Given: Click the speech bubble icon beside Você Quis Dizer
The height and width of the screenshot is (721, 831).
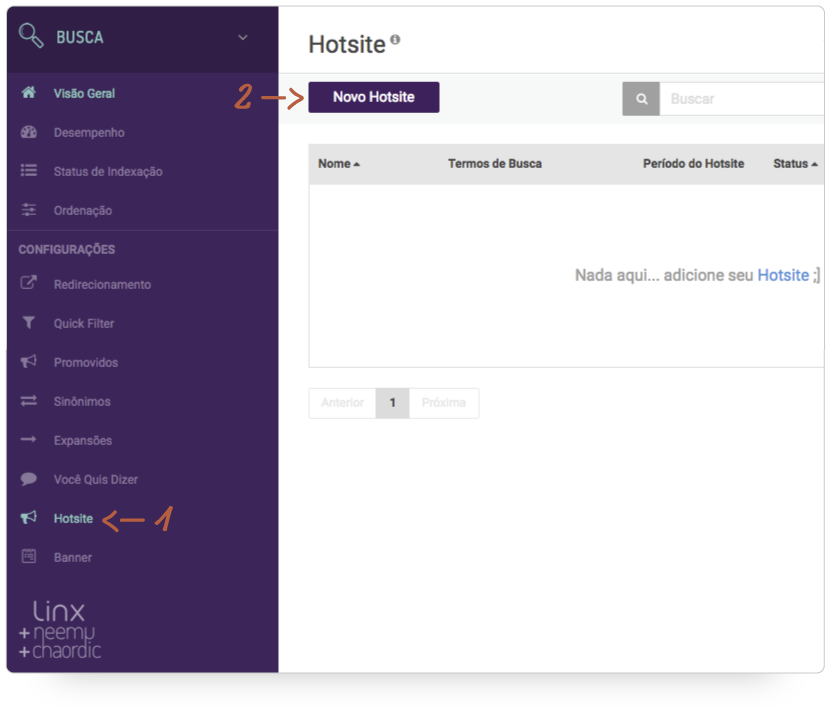Looking at the screenshot, I should tap(29, 479).
